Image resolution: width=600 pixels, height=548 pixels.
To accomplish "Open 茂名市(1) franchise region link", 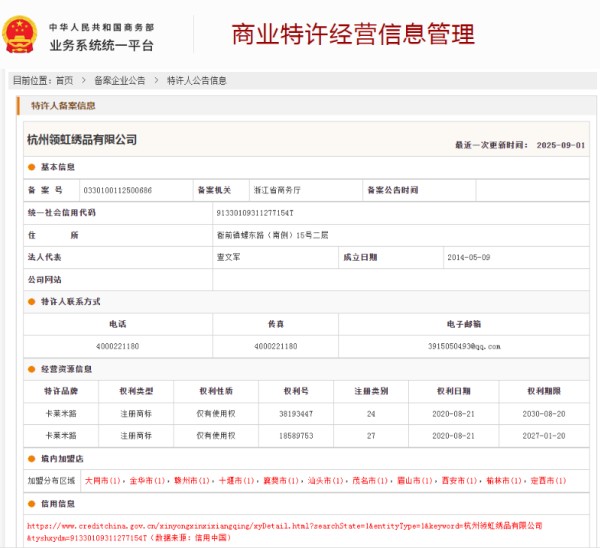I will click(370, 481).
